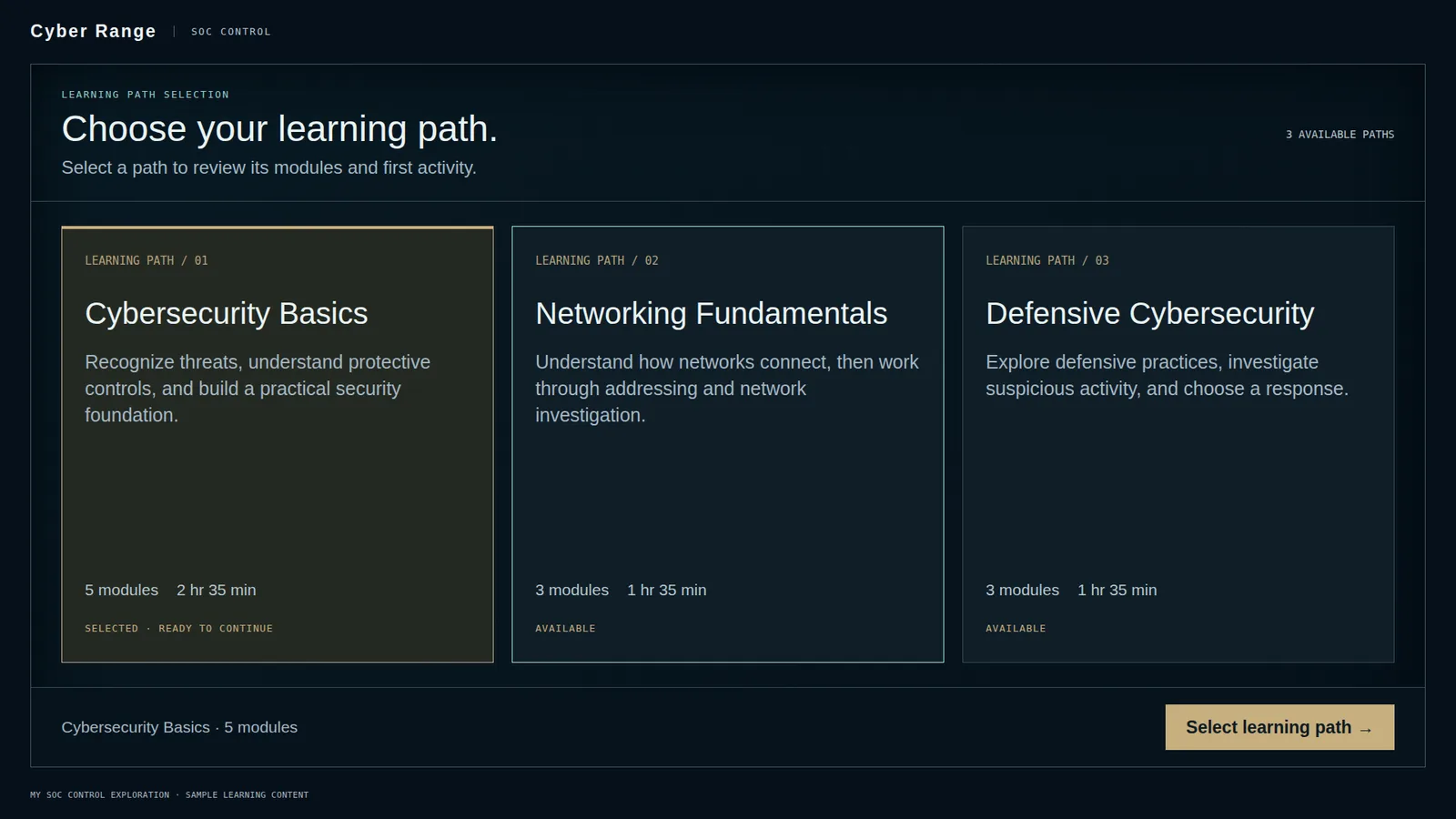The width and height of the screenshot is (1456, 819).
Task: Click the Cybersecurity Basics · 5 modules summary
Action: coord(179,727)
